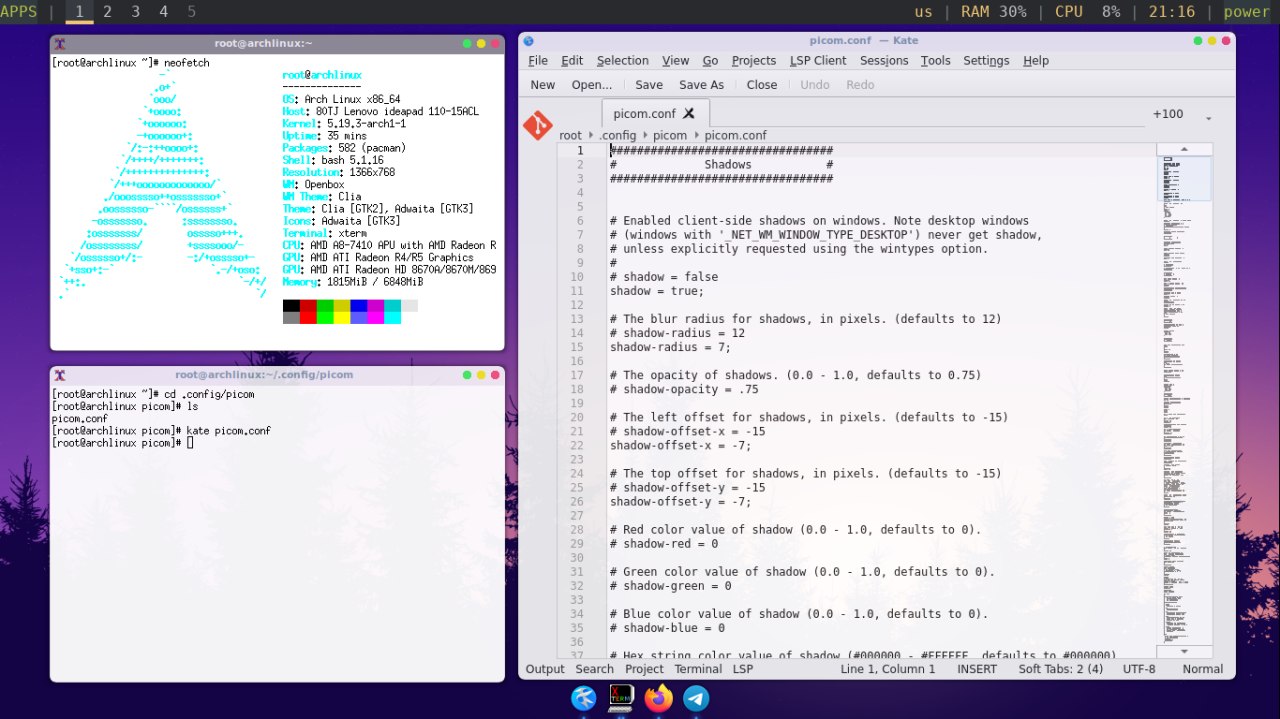Close the picom.conf tab with its X icon

689,114
